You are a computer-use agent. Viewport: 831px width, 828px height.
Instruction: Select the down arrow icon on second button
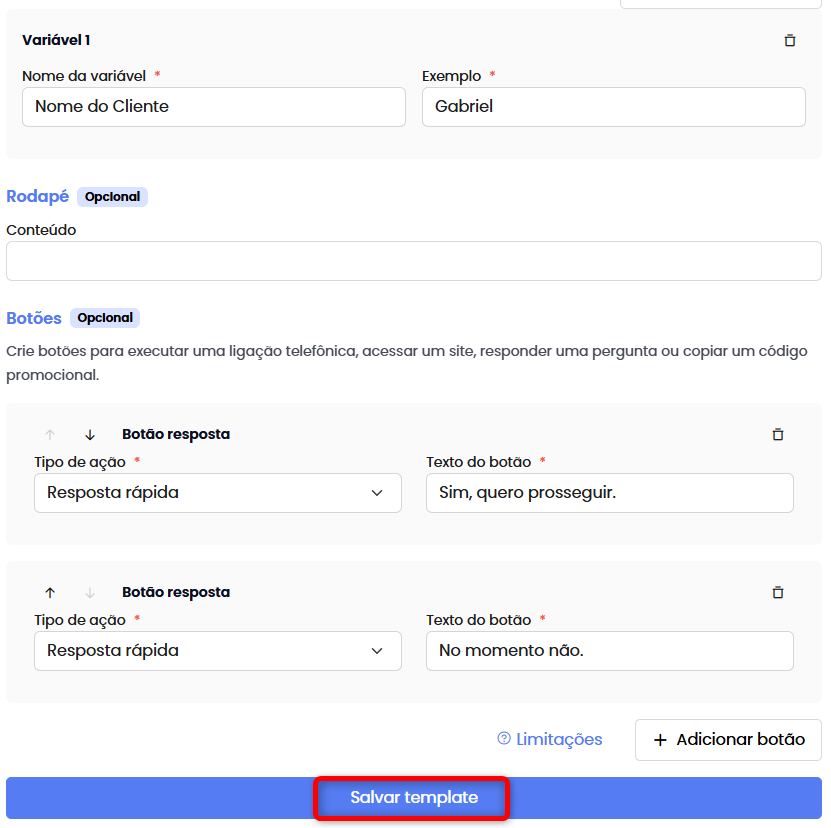pyautogui.click(x=89, y=592)
